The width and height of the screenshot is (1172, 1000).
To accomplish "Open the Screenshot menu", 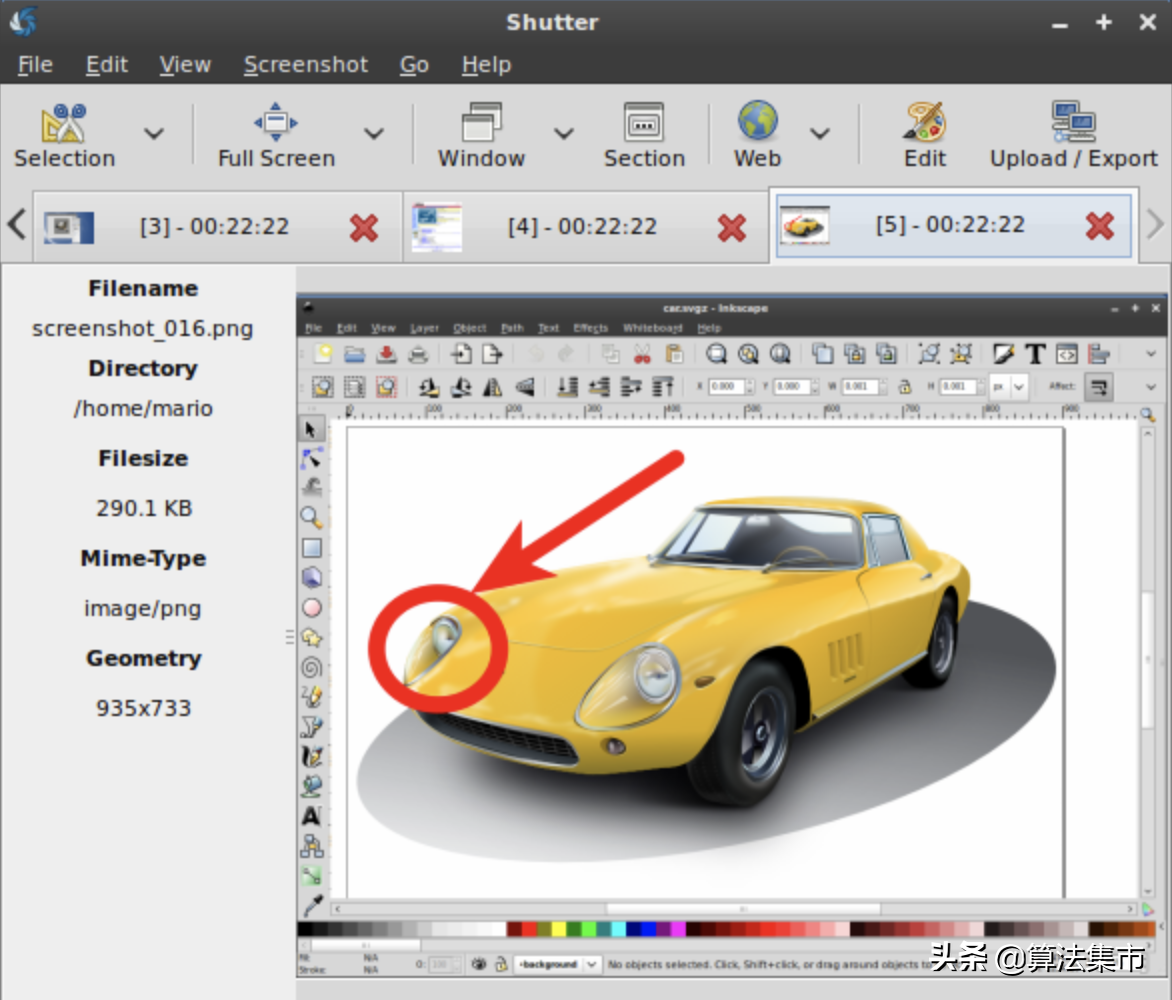I will tap(306, 65).
